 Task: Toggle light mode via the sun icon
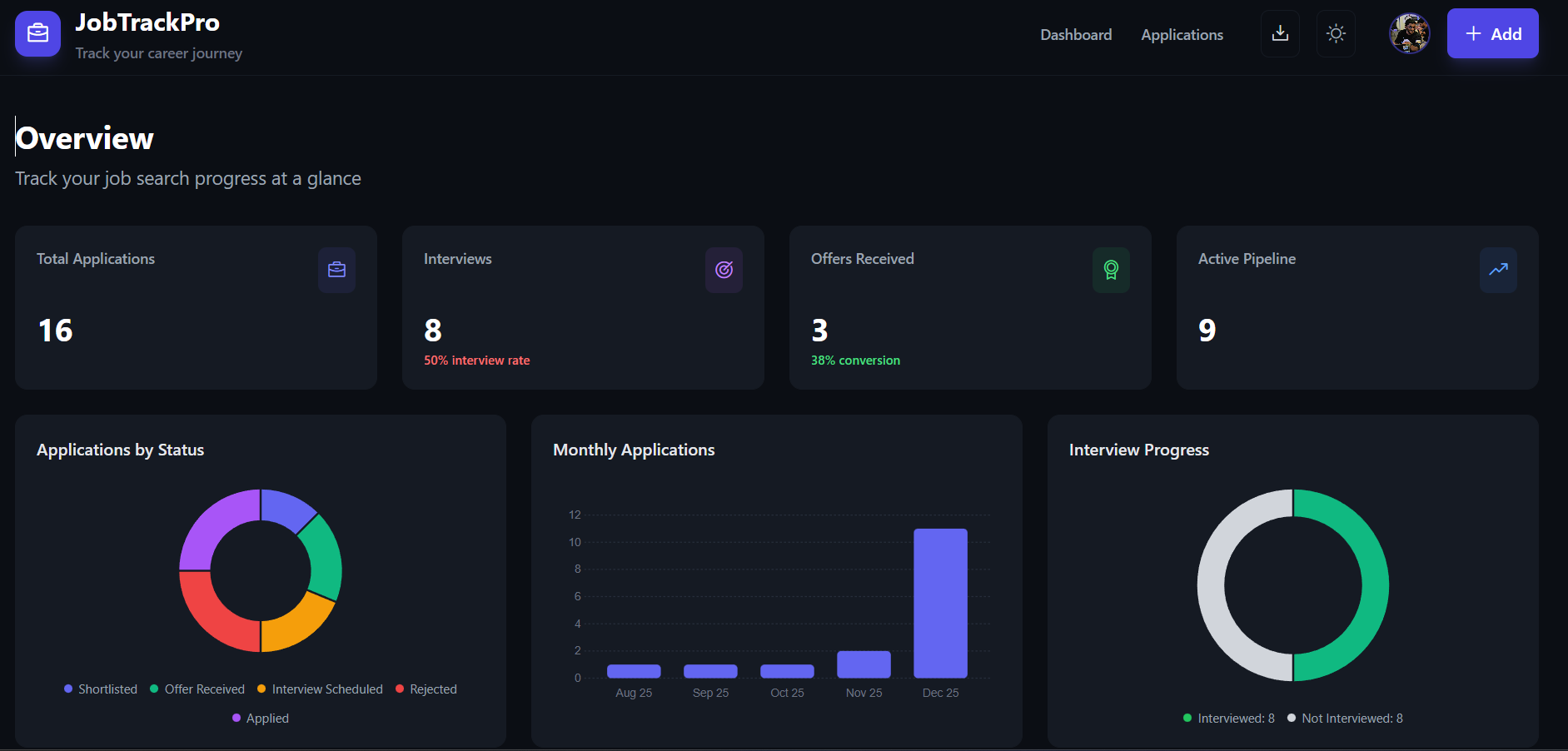(1336, 33)
